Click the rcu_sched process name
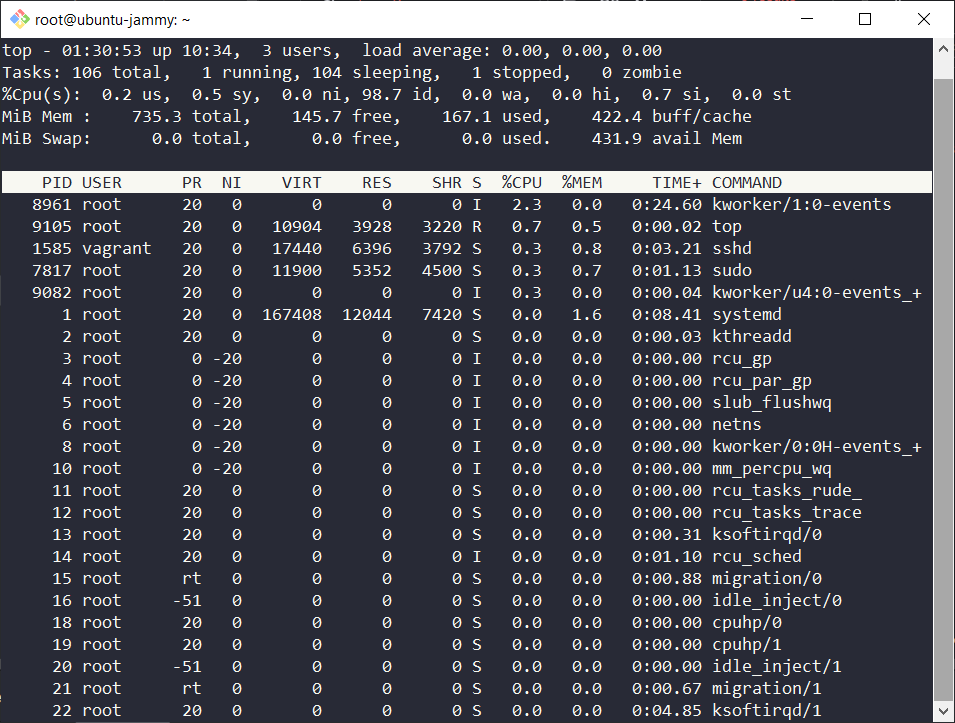 (x=756, y=557)
